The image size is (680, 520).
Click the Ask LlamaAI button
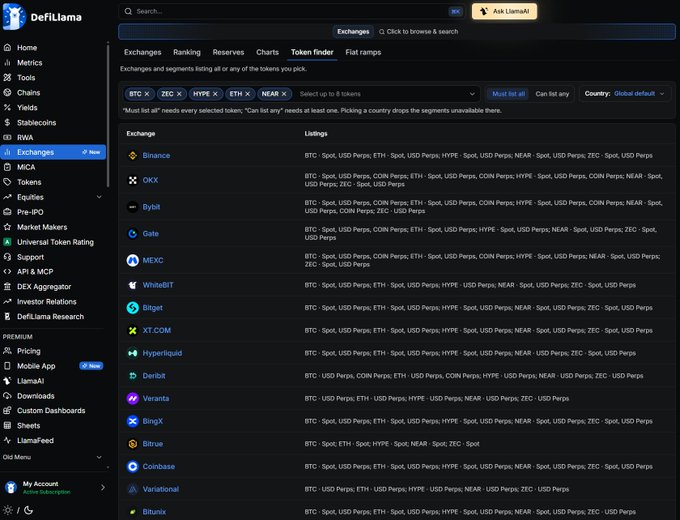(x=504, y=11)
